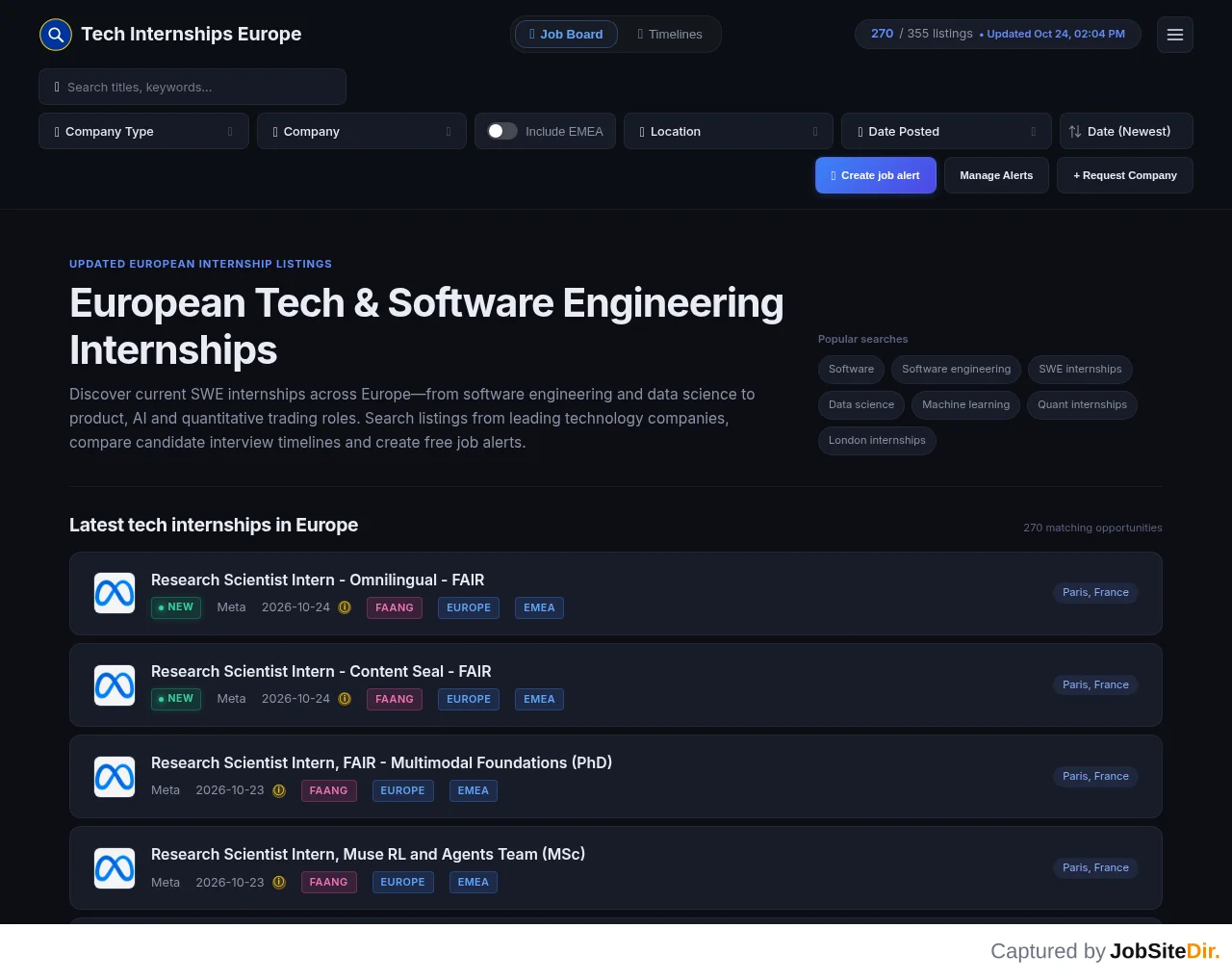Click Paris, France on Muse RL listing
Image resolution: width=1232 pixels, height=980 pixels.
(x=1095, y=868)
